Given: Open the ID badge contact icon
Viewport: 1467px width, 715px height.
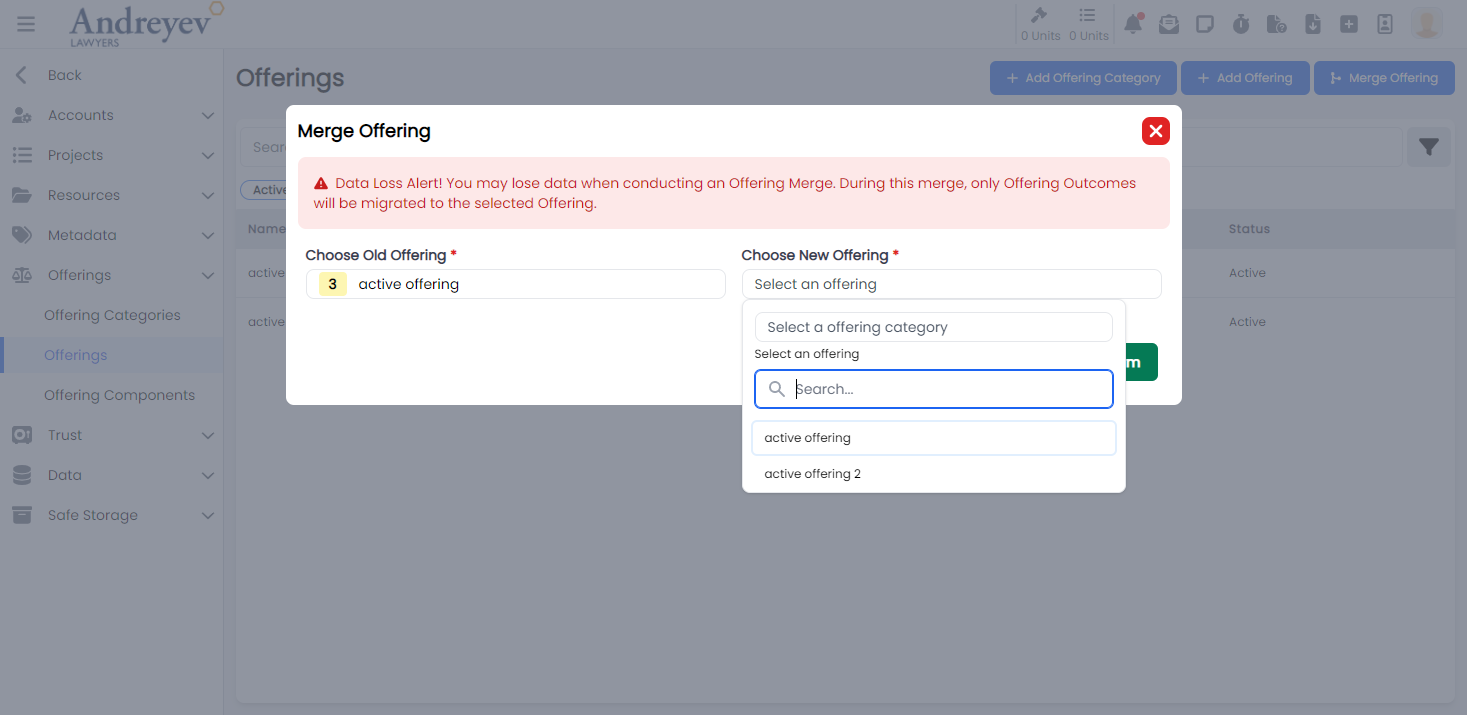Looking at the screenshot, I should coord(1385,22).
